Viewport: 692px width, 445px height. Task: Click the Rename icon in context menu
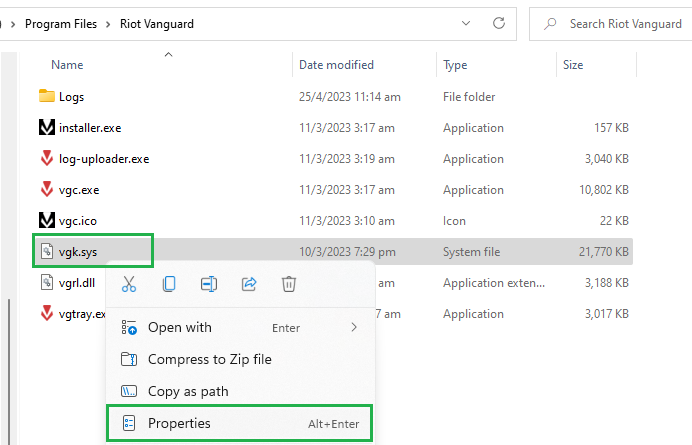coord(209,284)
